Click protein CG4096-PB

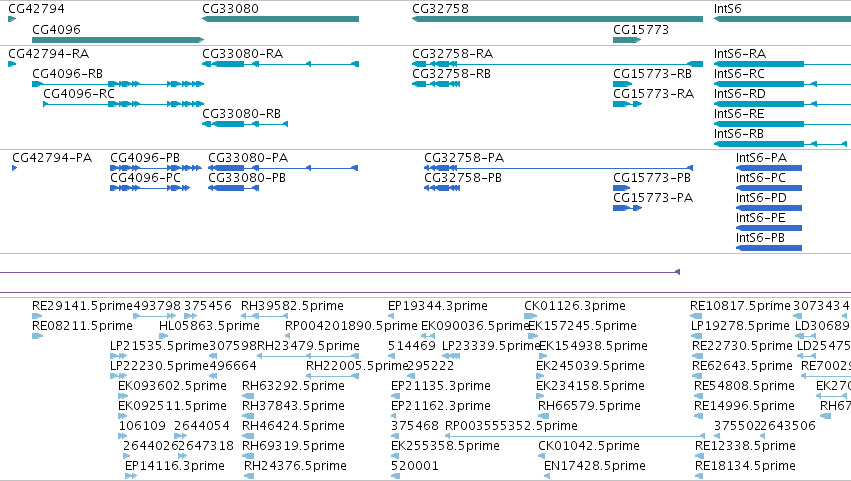point(145,158)
